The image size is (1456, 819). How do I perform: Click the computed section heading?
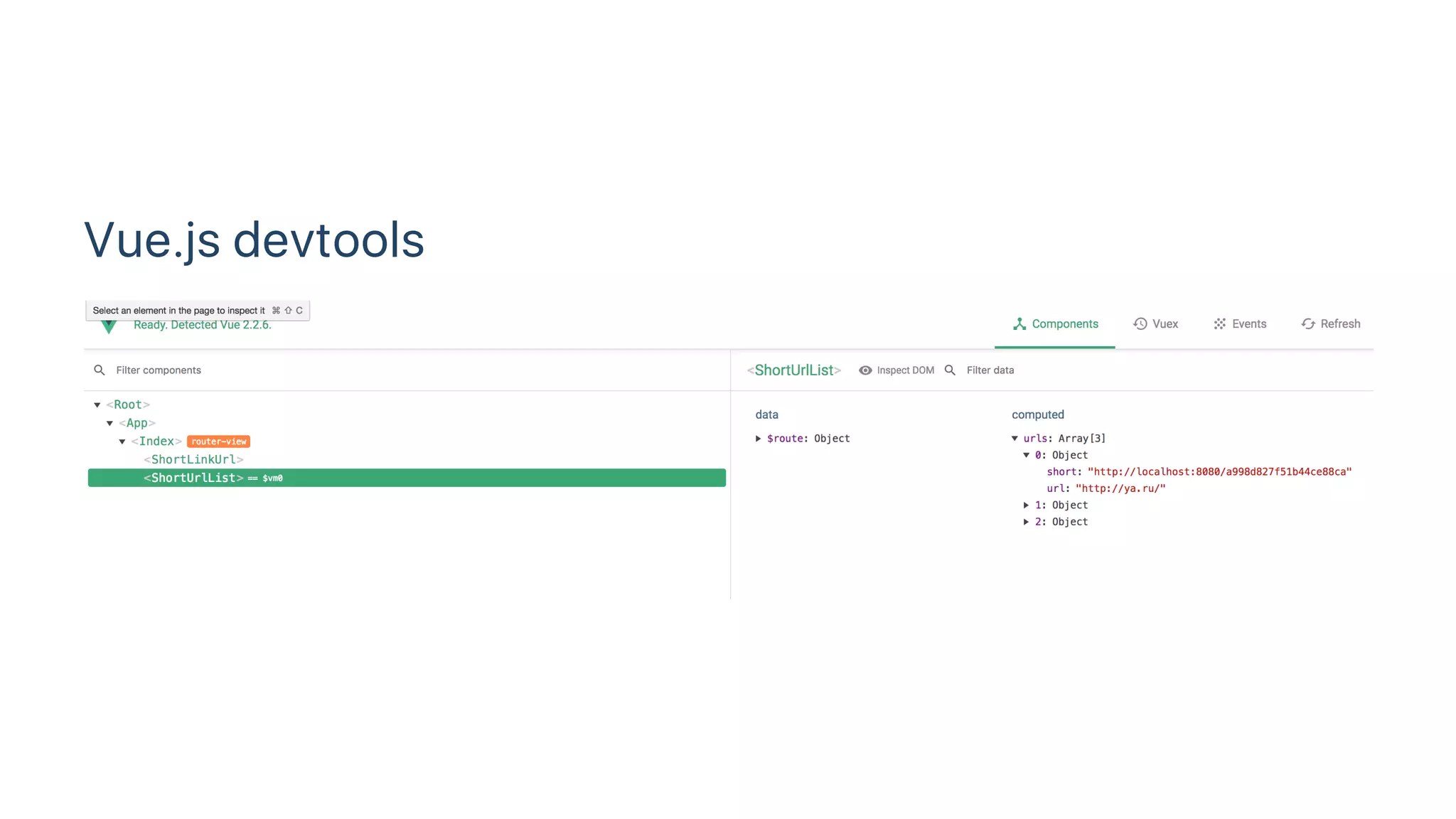pos(1038,415)
